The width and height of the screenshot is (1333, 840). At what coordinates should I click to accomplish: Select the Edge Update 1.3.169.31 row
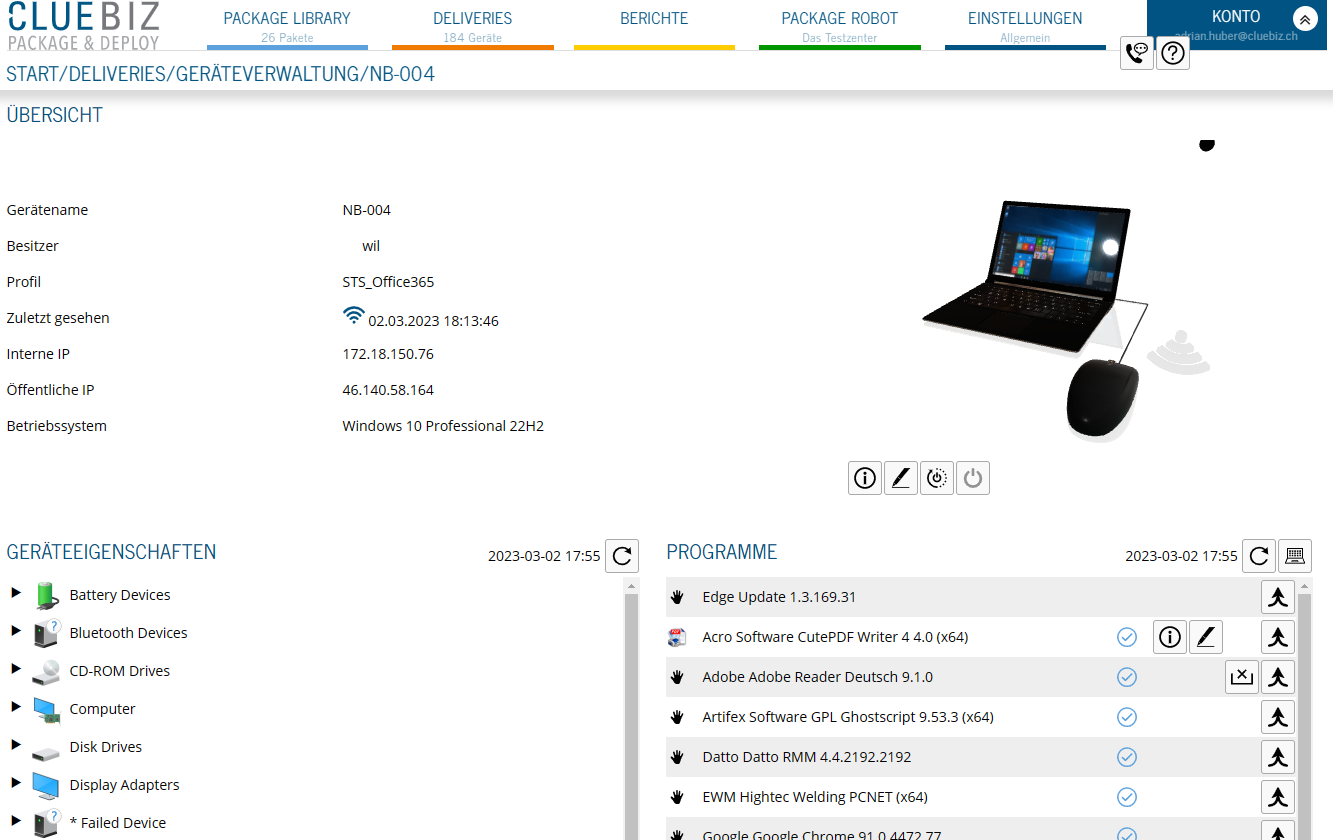click(x=981, y=597)
